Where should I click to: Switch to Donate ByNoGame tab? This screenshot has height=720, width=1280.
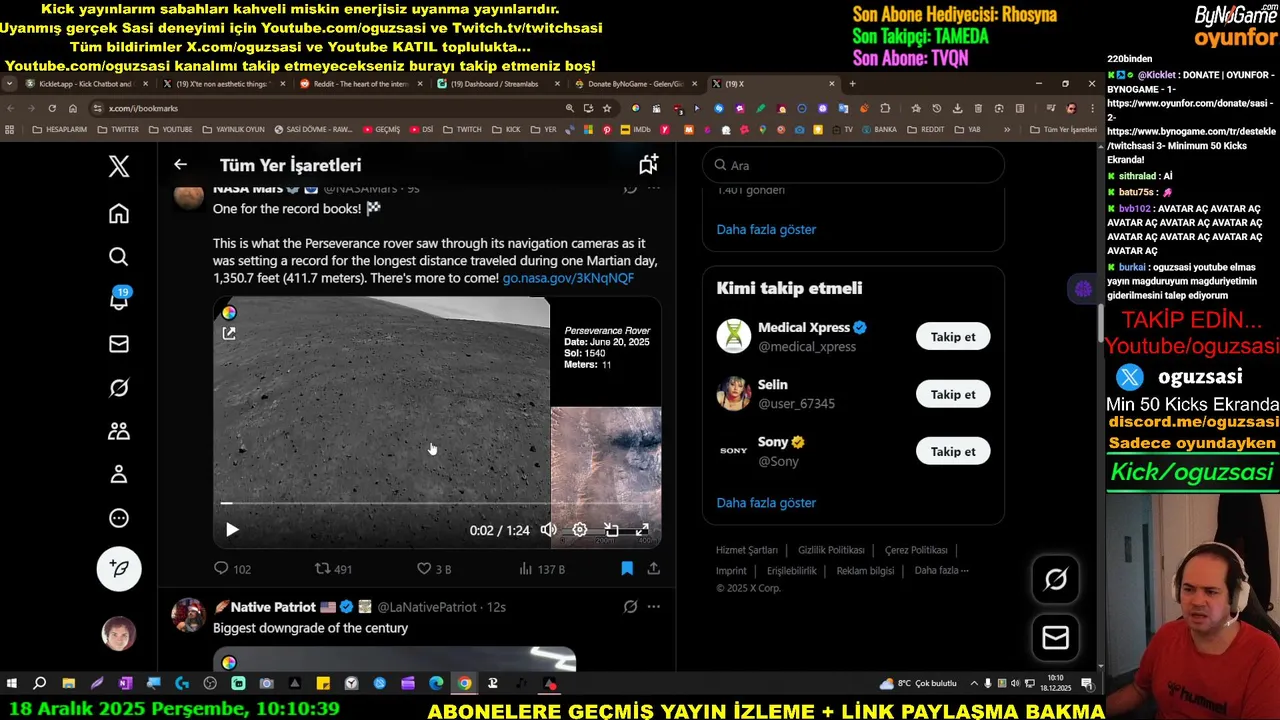tap(636, 84)
